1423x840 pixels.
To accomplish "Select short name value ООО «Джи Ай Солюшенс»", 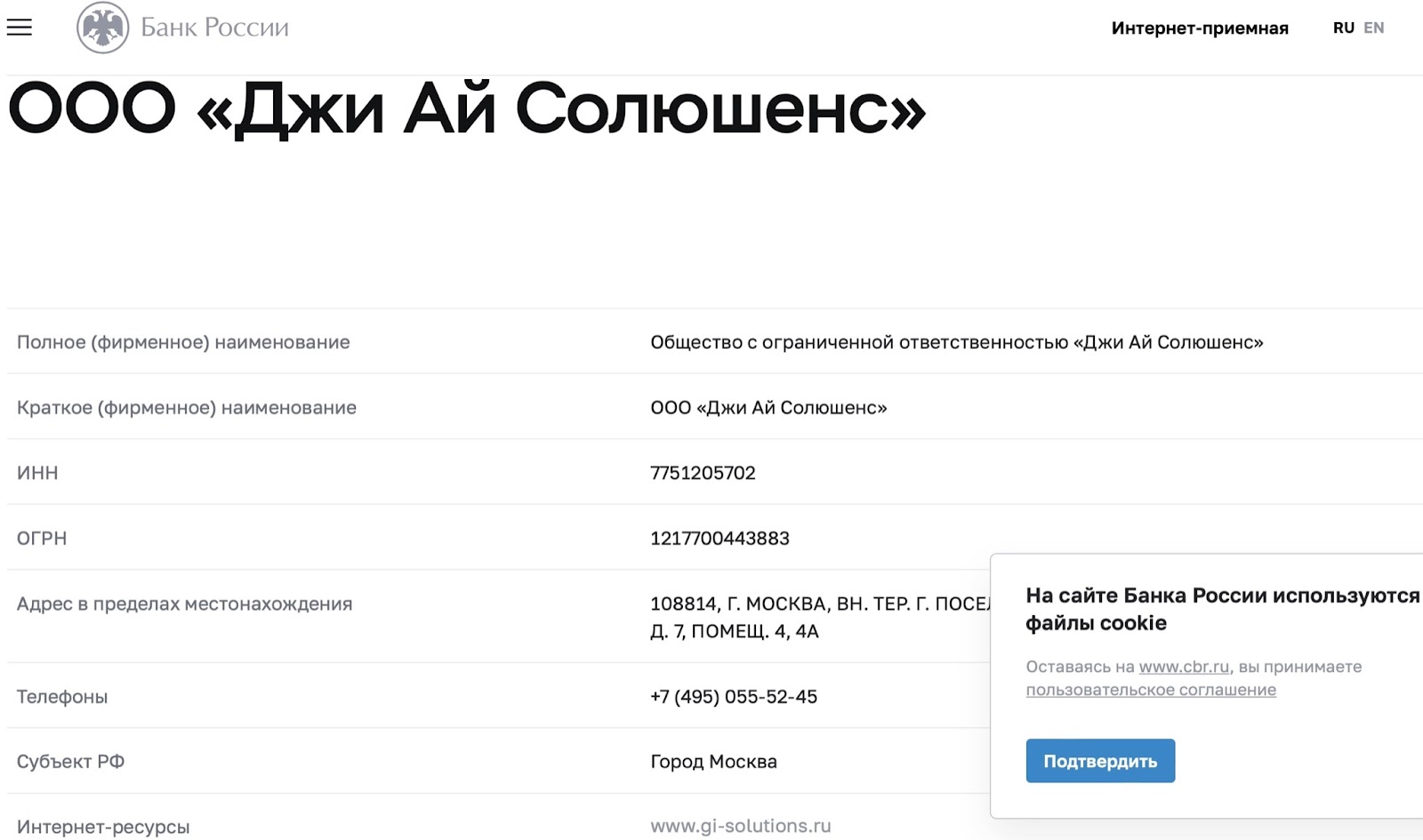I will coord(768,408).
